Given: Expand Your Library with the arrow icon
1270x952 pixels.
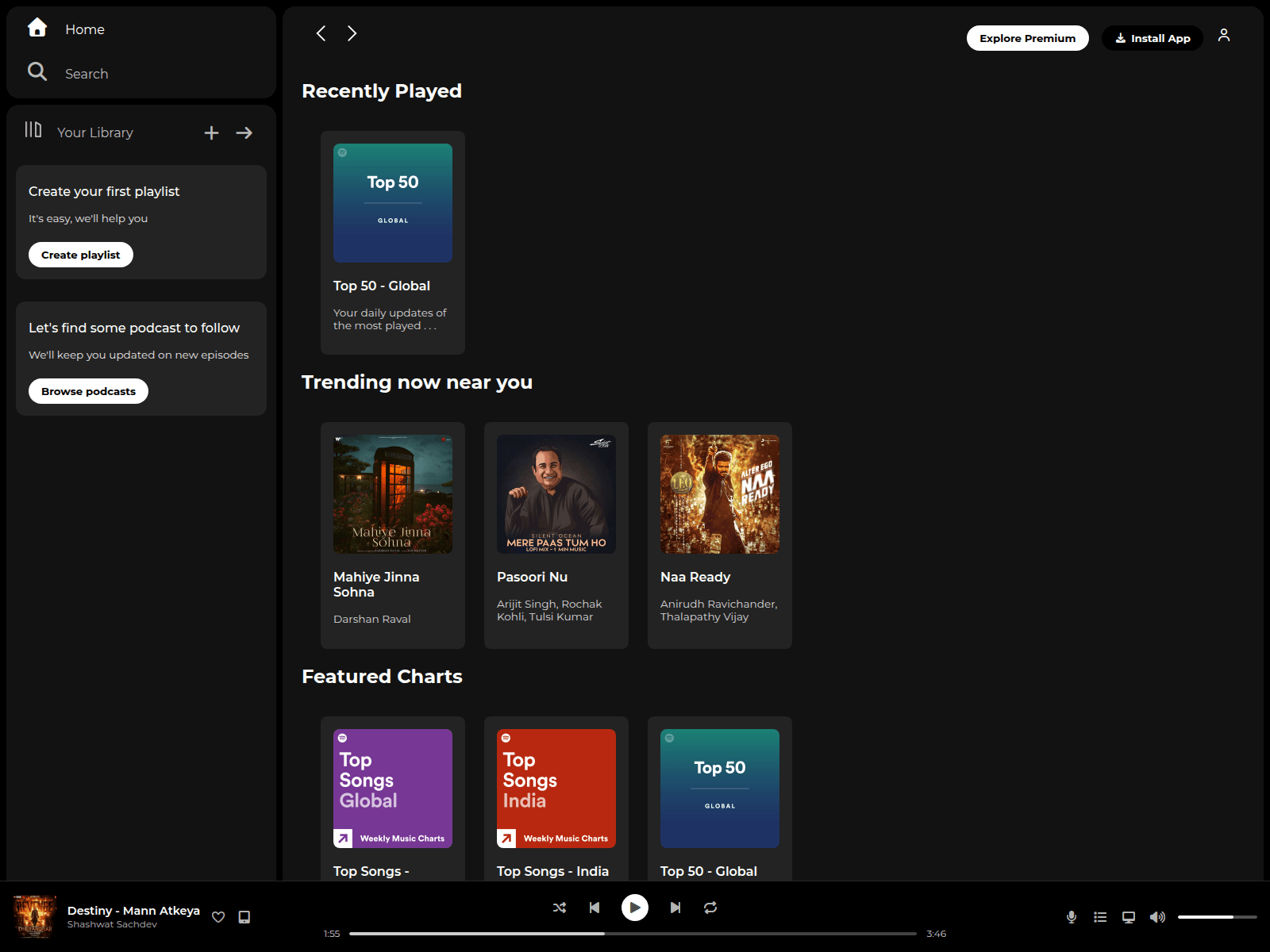Looking at the screenshot, I should [x=244, y=132].
